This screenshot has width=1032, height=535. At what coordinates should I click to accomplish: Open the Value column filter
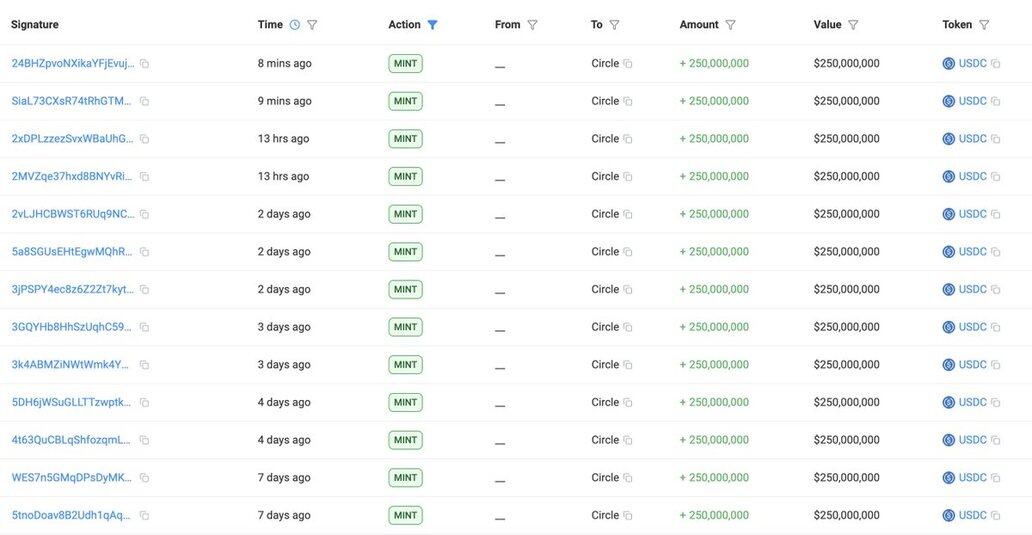853,25
